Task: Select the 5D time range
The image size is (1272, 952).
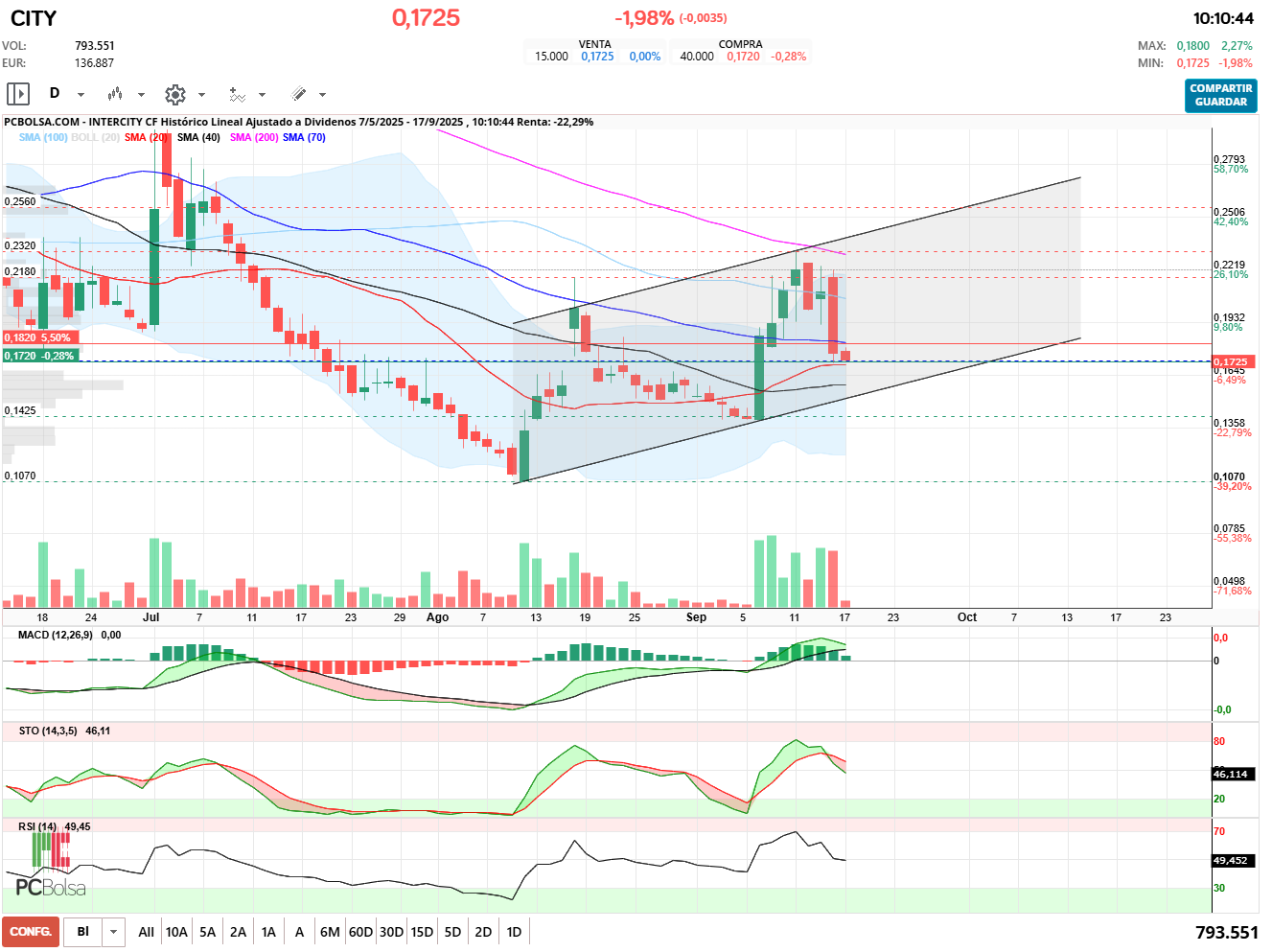Action: [x=452, y=932]
